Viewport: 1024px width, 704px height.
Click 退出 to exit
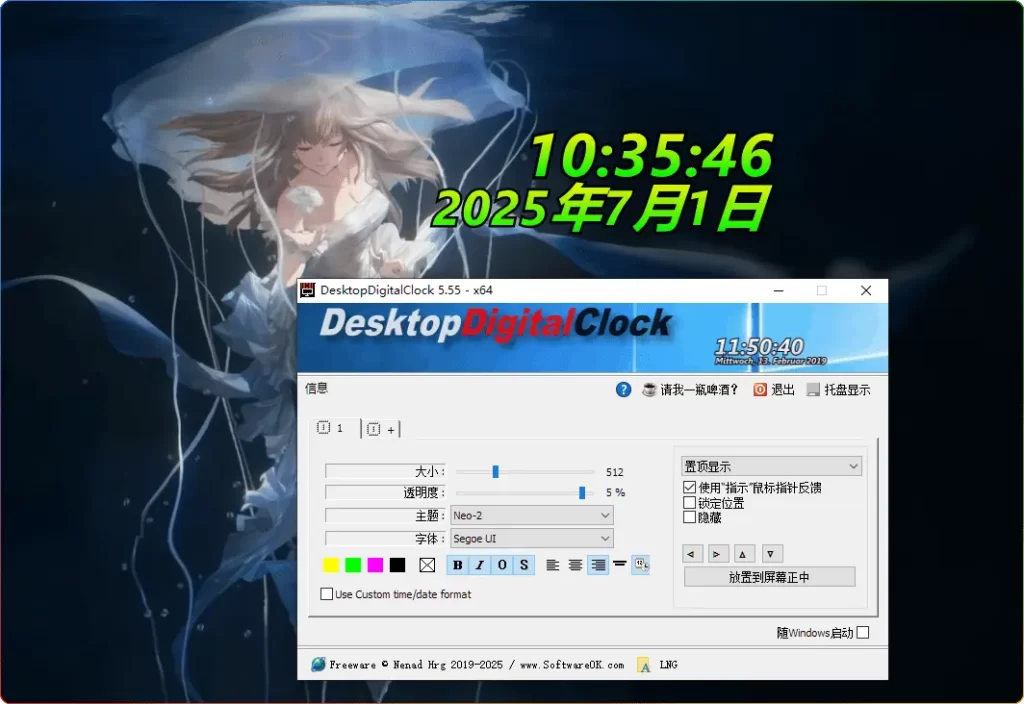pos(783,390)
